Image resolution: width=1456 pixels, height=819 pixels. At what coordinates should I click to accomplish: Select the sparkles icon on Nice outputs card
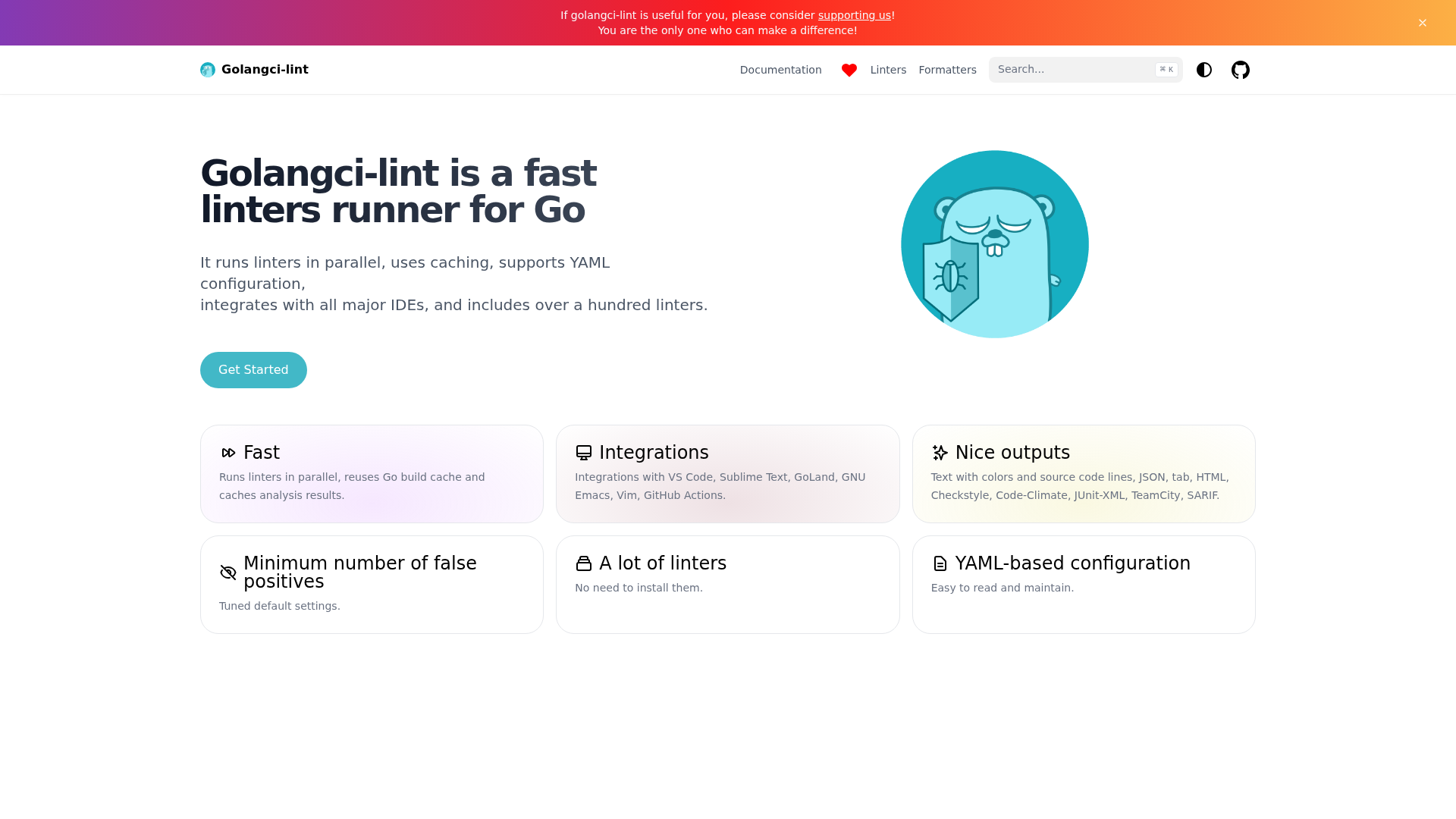coord(940,453)
